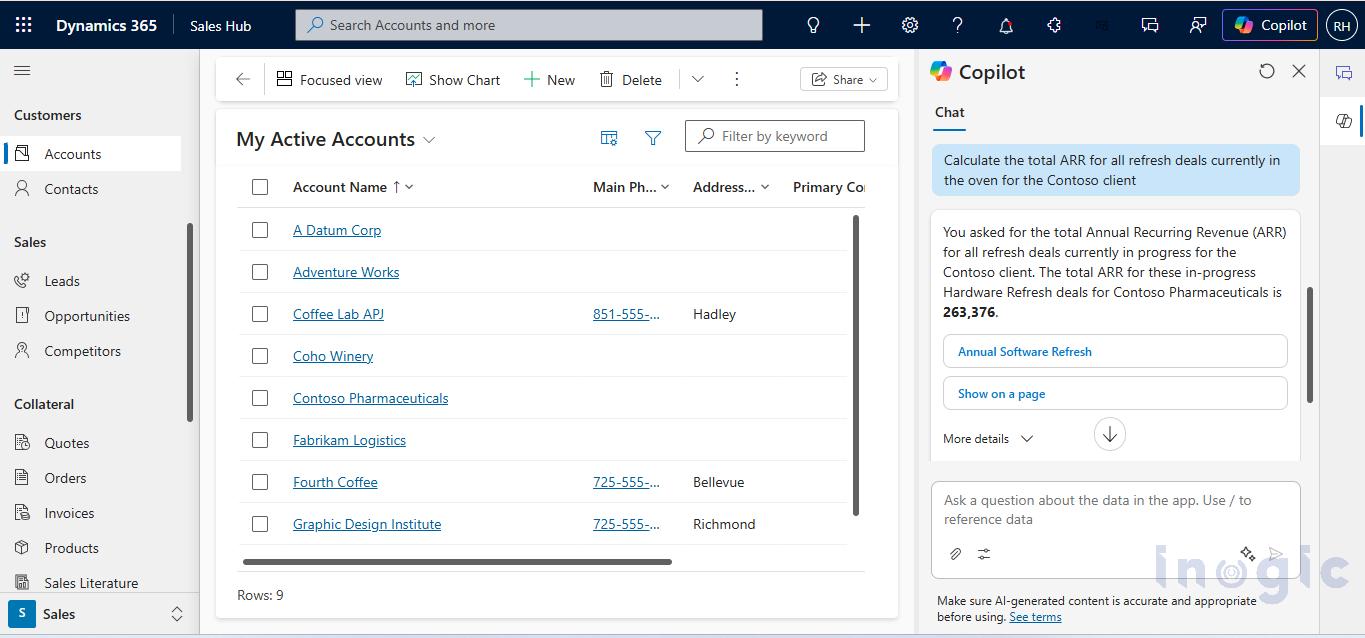The width and height of the screenshot is (1365, 638).
Task: Check the A Datum Corp row checkbox
Action: tap(260, 230)
